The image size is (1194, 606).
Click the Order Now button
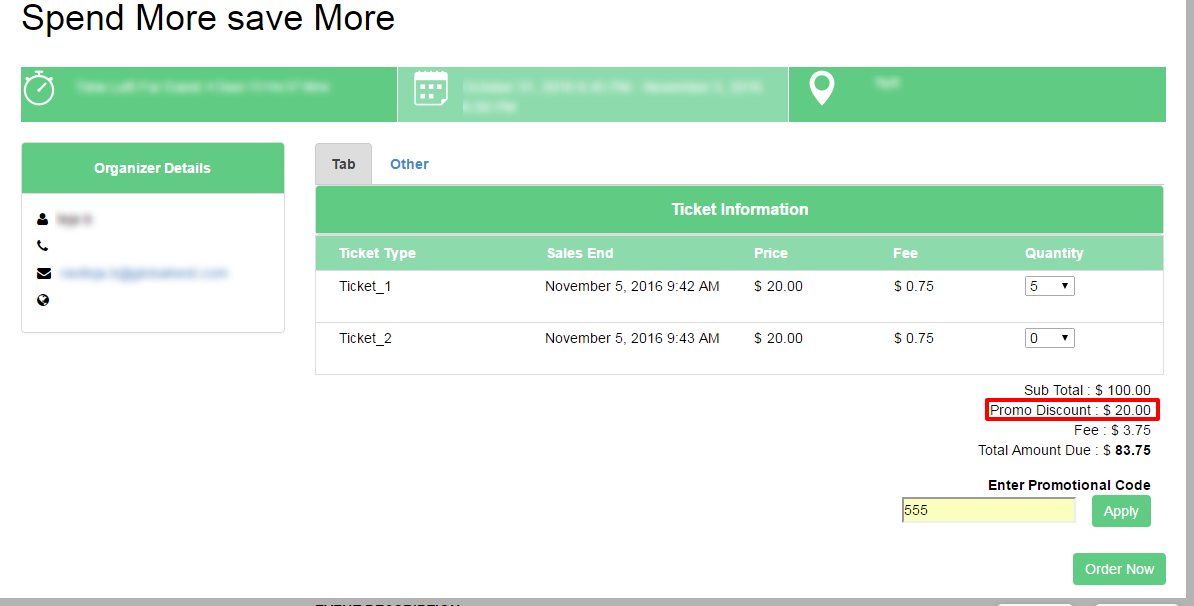pyautogui.click(x=1119, y=569)
